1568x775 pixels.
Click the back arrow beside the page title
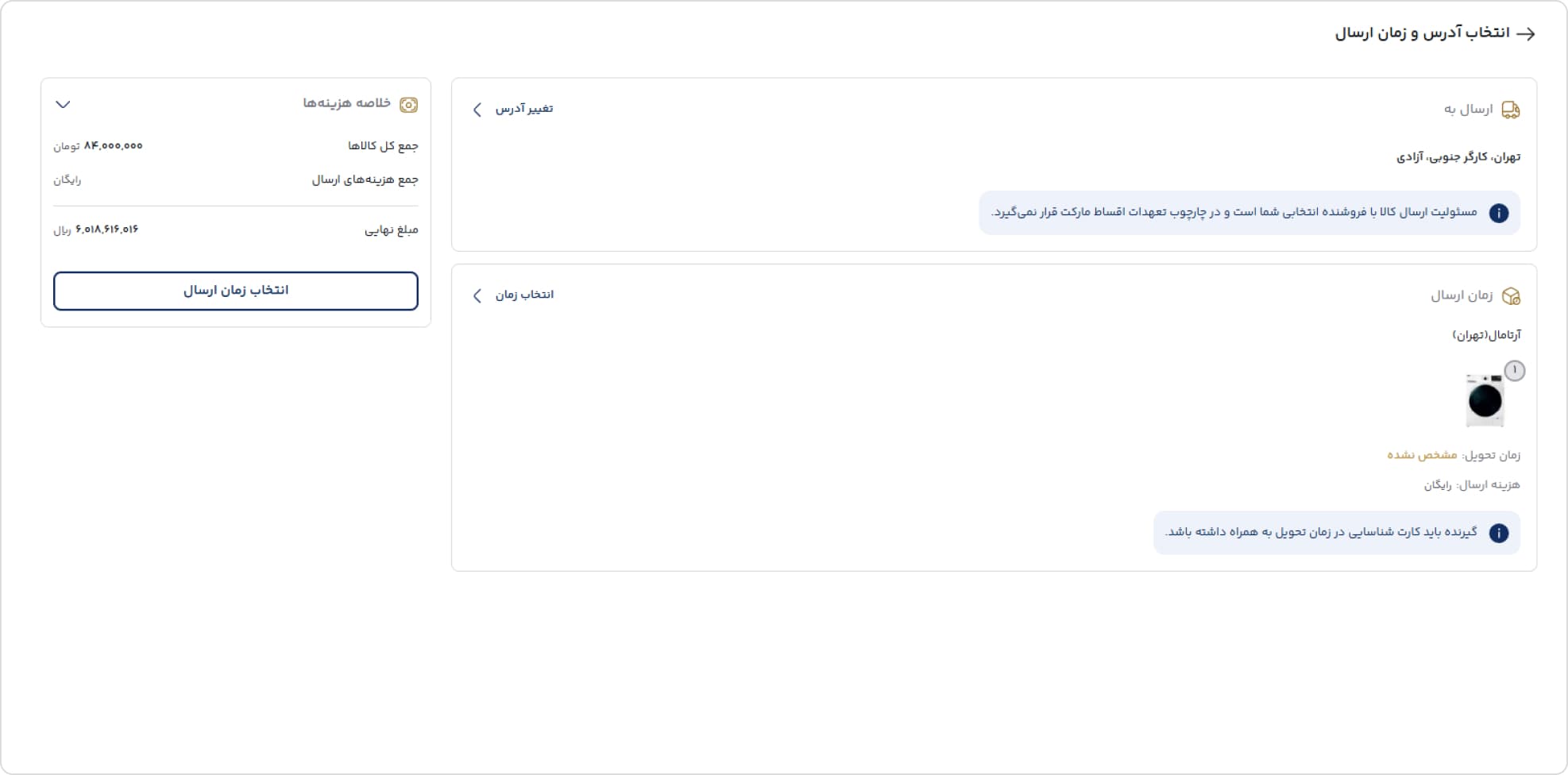click(1525, 33)
